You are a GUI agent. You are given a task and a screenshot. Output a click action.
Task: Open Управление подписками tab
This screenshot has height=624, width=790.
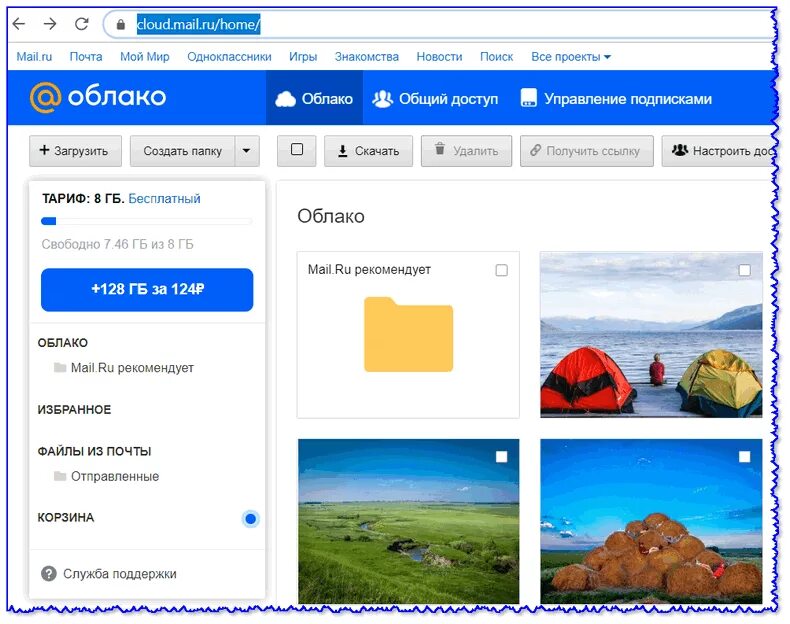(616, 99)
